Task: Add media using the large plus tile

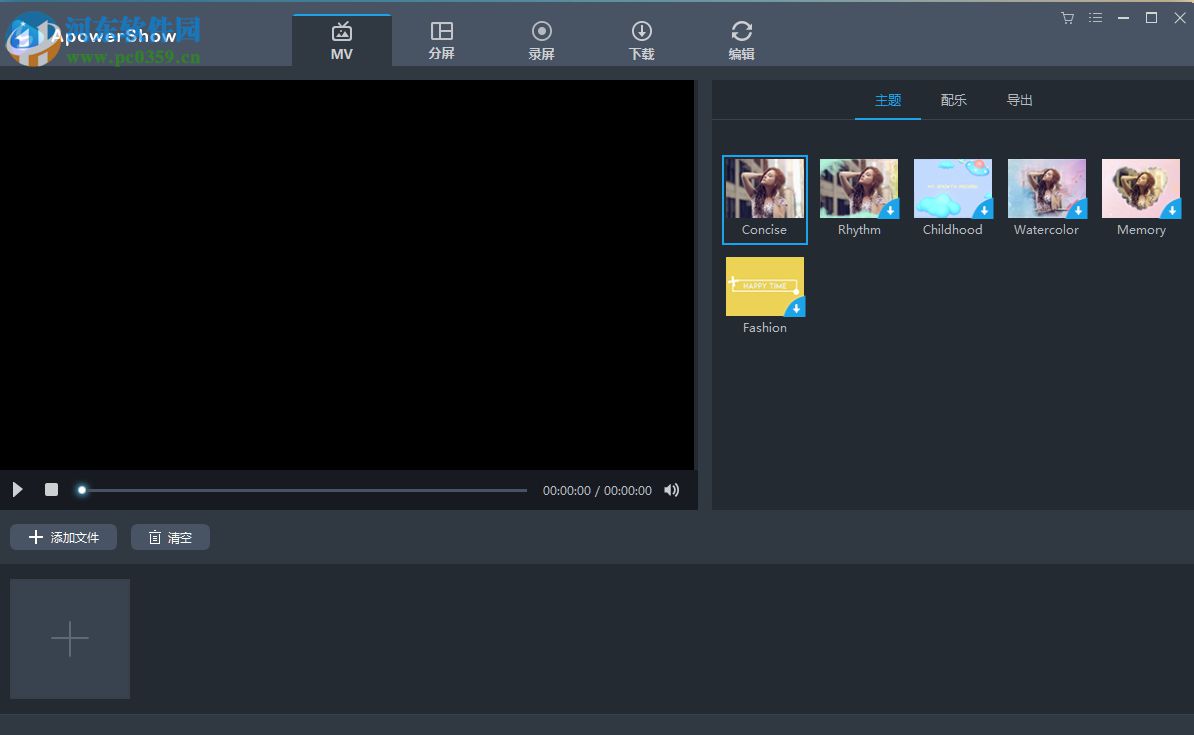Action: coord(70,638)
